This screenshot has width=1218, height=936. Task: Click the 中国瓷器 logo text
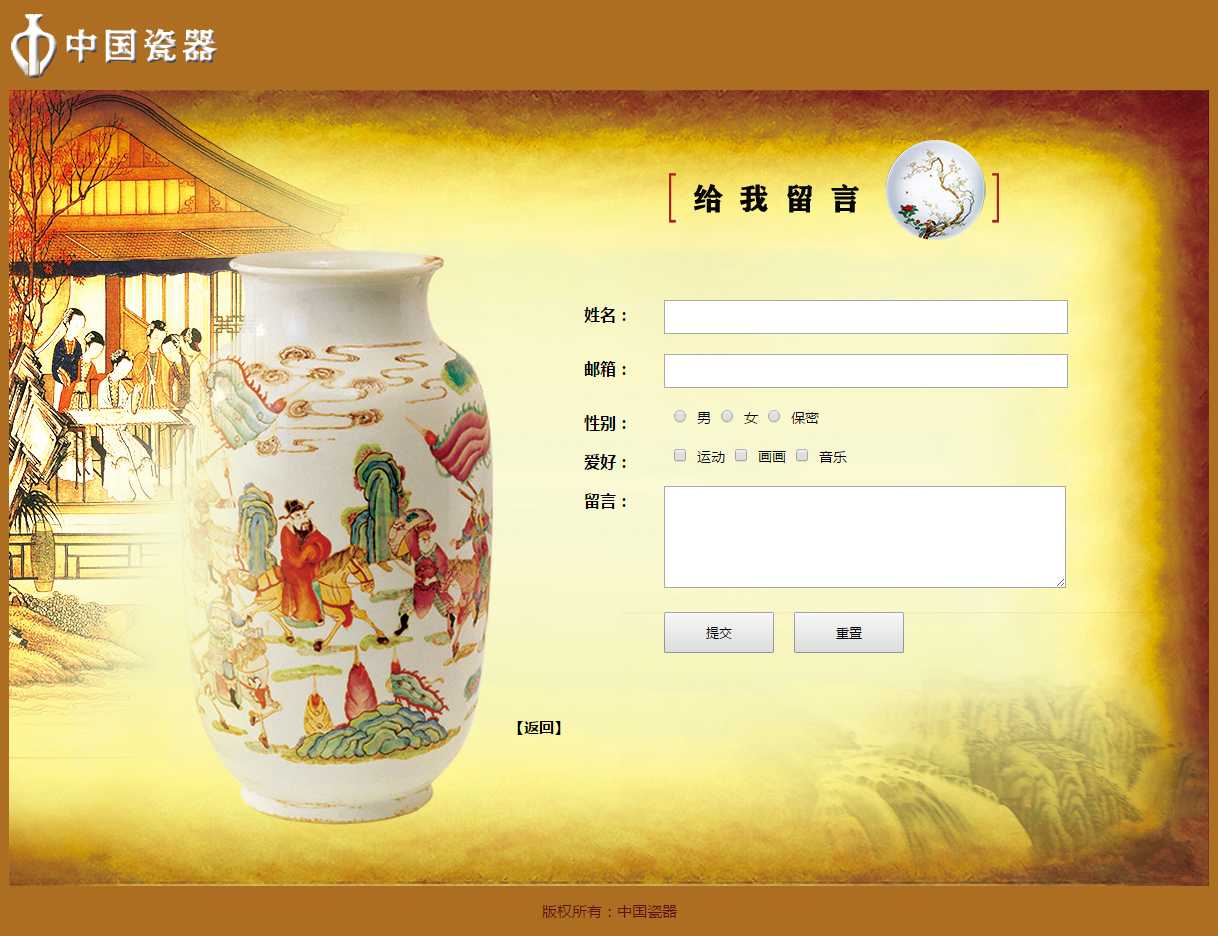click(141, 46)
